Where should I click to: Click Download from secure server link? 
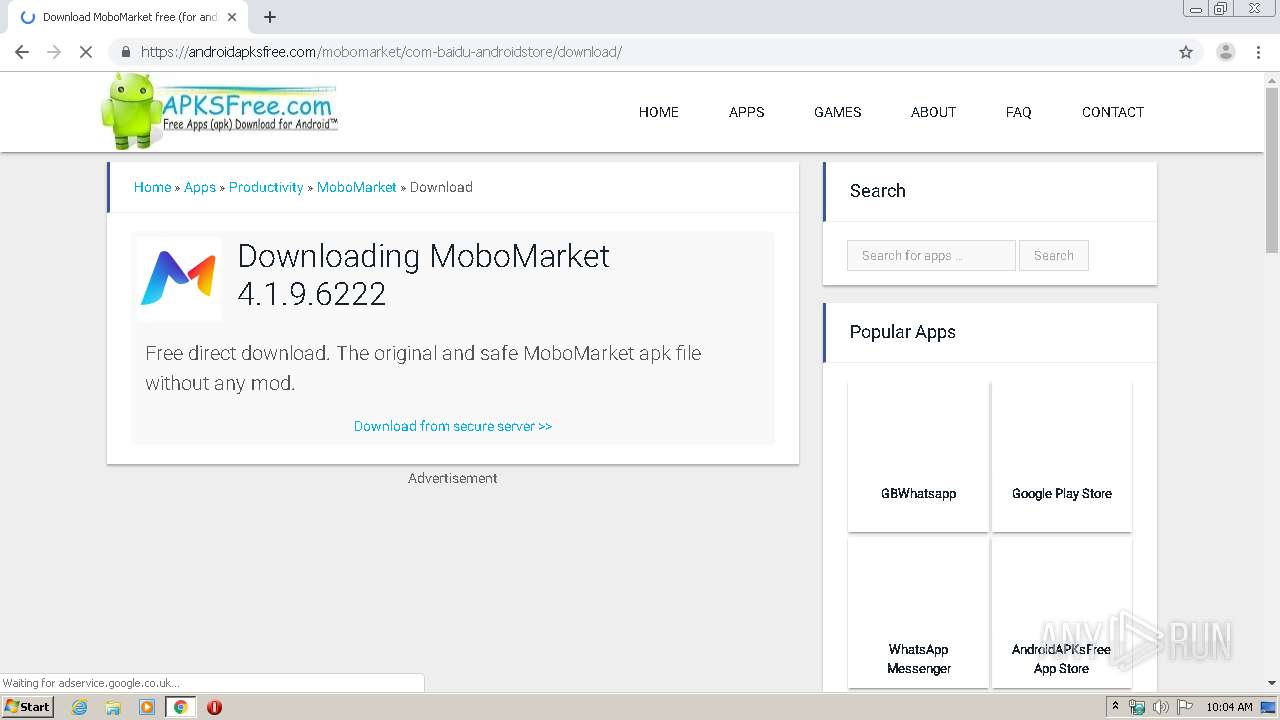click(453, 426)
